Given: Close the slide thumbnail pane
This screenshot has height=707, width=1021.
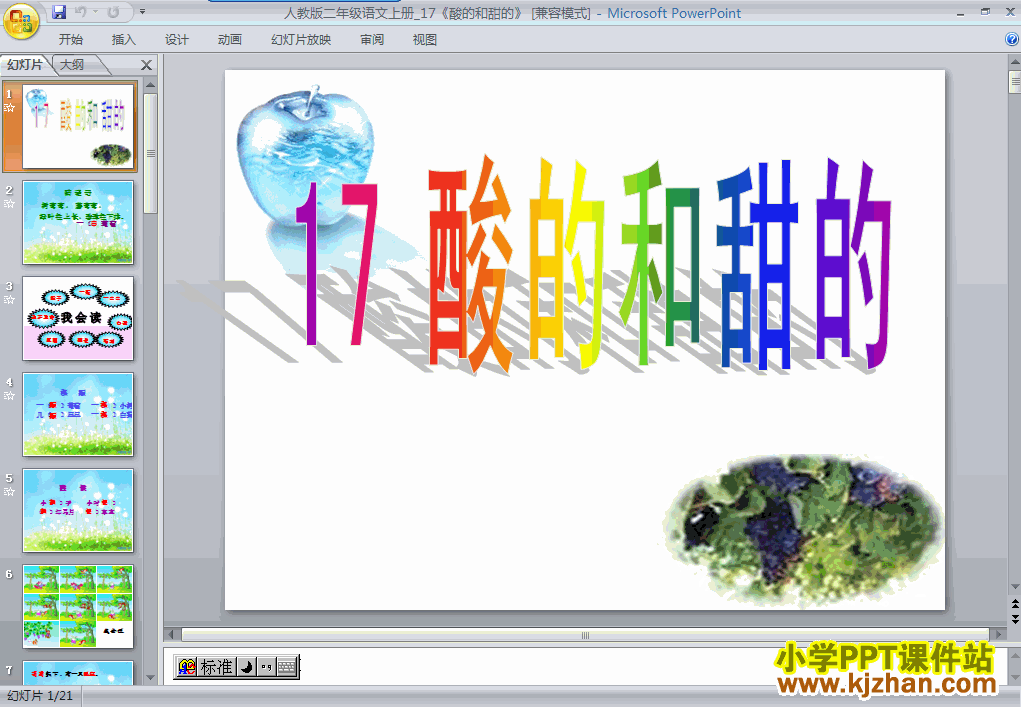Looking at the screenshot, I should [x=147, y=65].
